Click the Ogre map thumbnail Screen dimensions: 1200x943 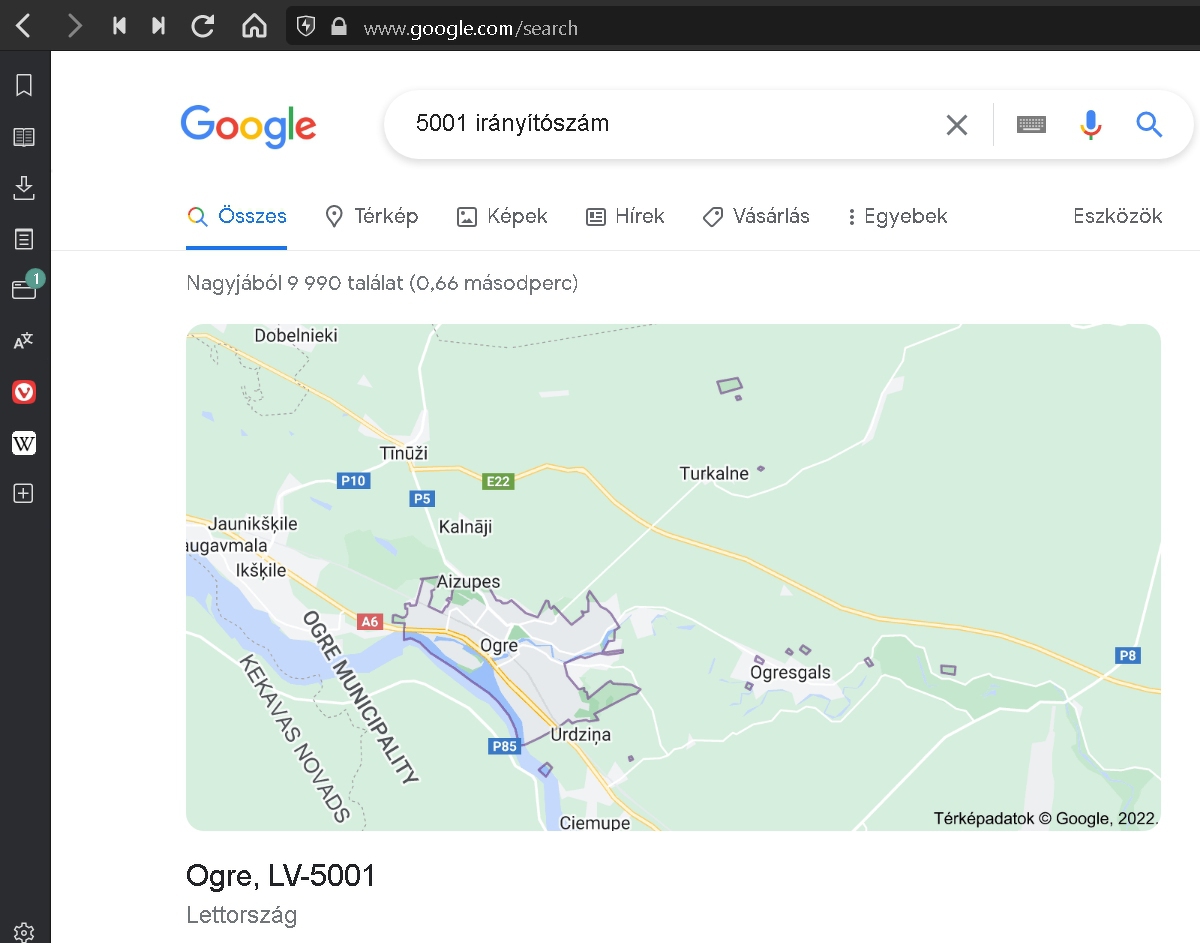click(x=673, y=577)
